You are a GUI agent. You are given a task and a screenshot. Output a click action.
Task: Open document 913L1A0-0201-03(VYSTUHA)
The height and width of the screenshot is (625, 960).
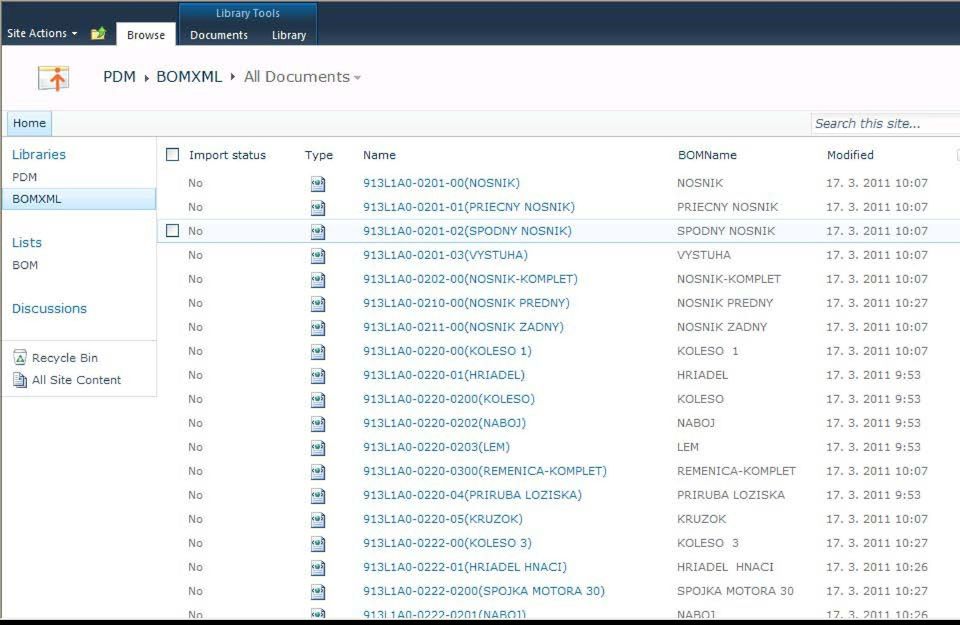pos(445,255)
